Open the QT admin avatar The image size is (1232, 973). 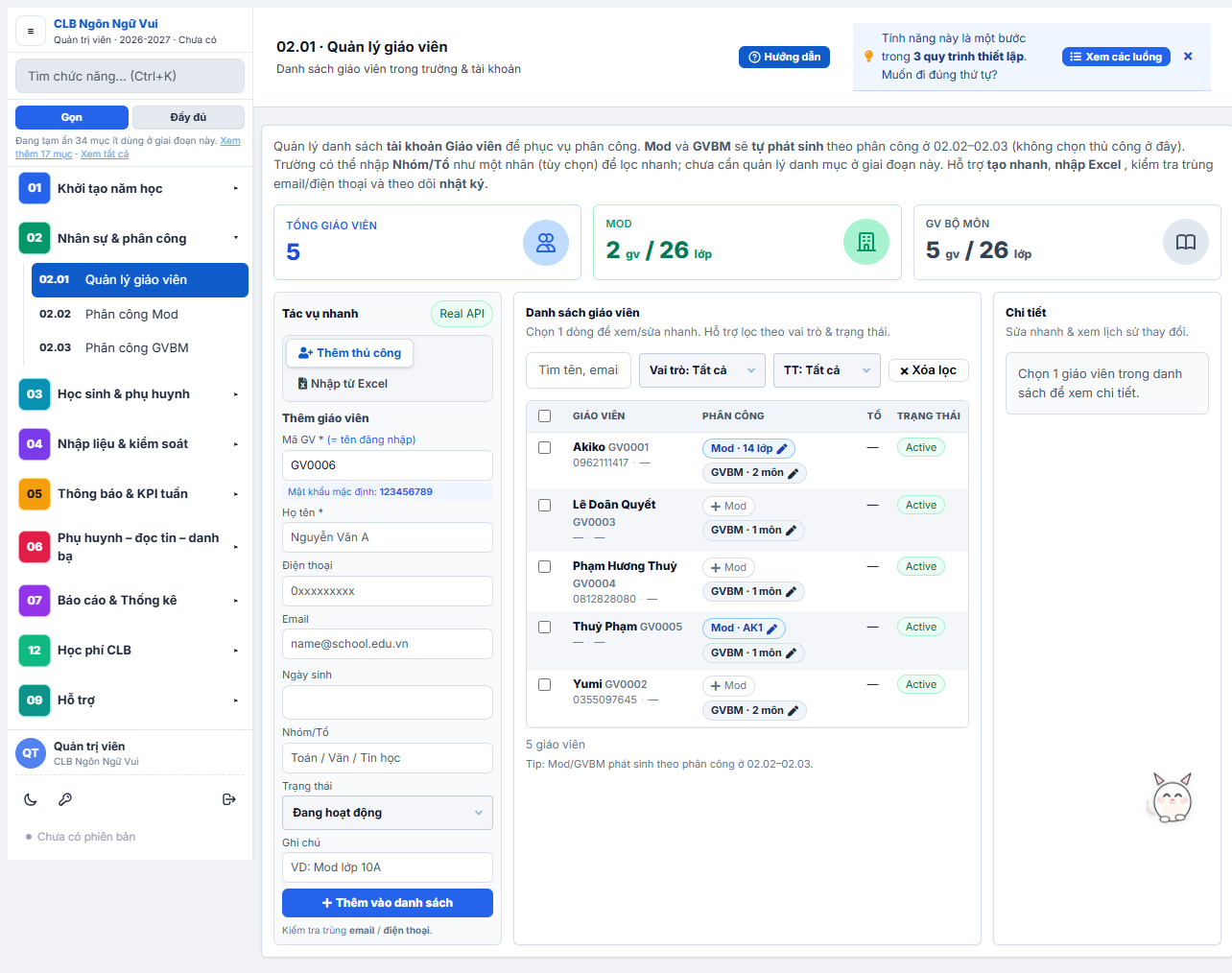pos(31,753)
